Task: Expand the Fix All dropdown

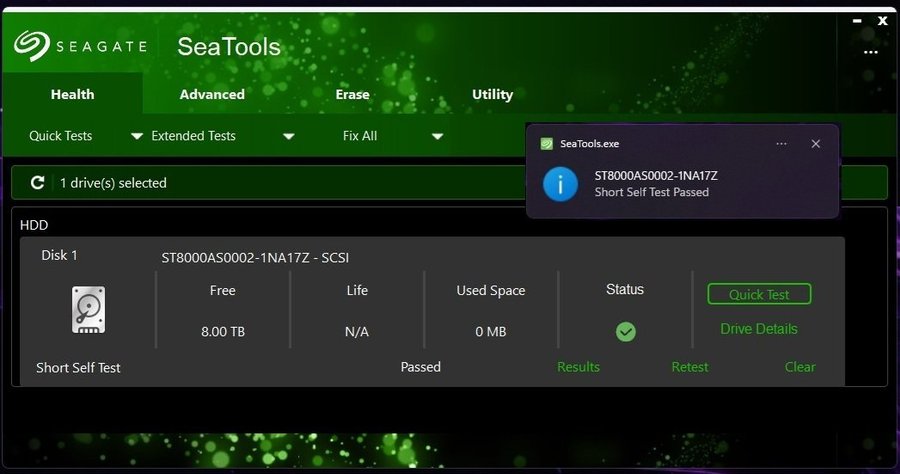Action: pyautogui.click(x=437, y=136)
